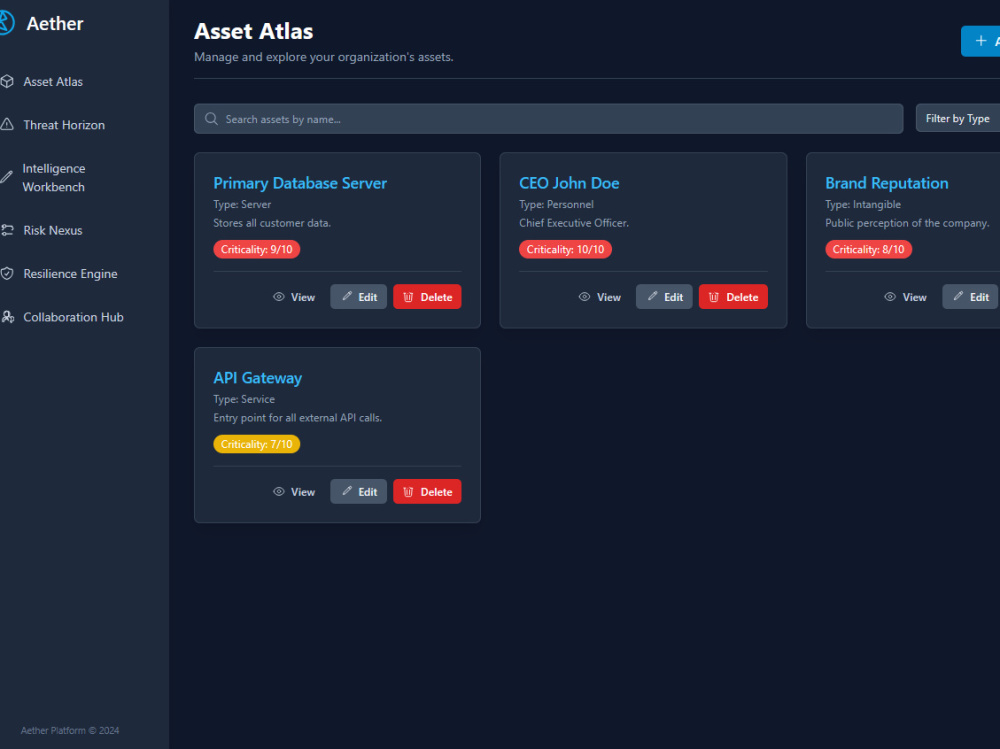This screenshot has height=749, width=1000.
Task: Click the Intelligence Workbench pencil icon
Action: [6, 177]
